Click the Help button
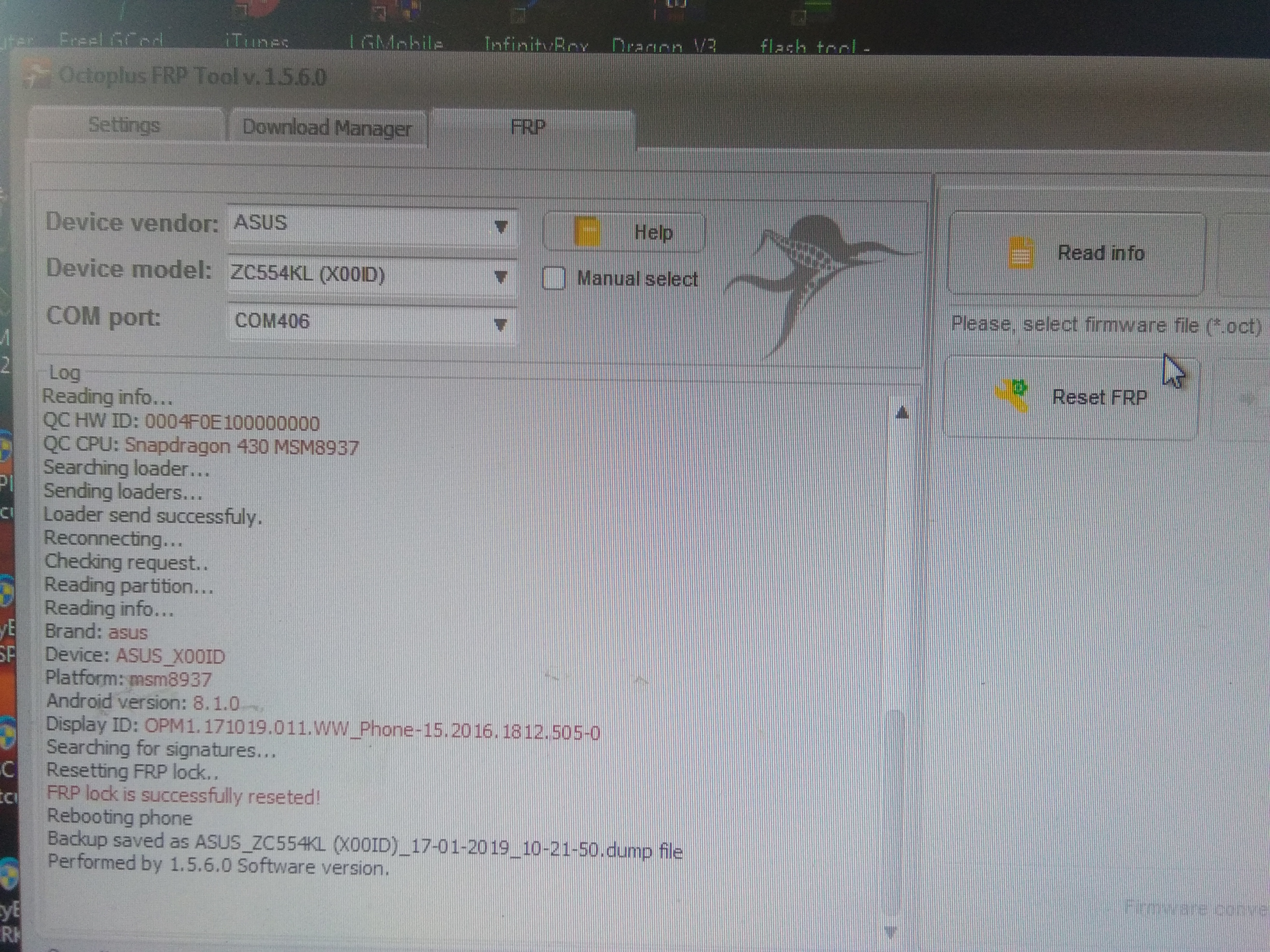Screen dimensions: 1270x952 point(623,232)
